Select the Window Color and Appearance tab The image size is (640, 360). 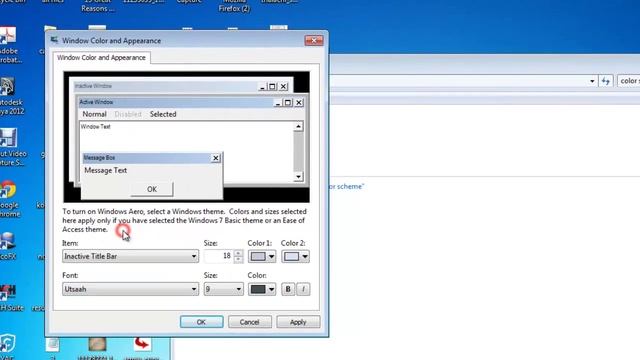[x=101, y=58]
